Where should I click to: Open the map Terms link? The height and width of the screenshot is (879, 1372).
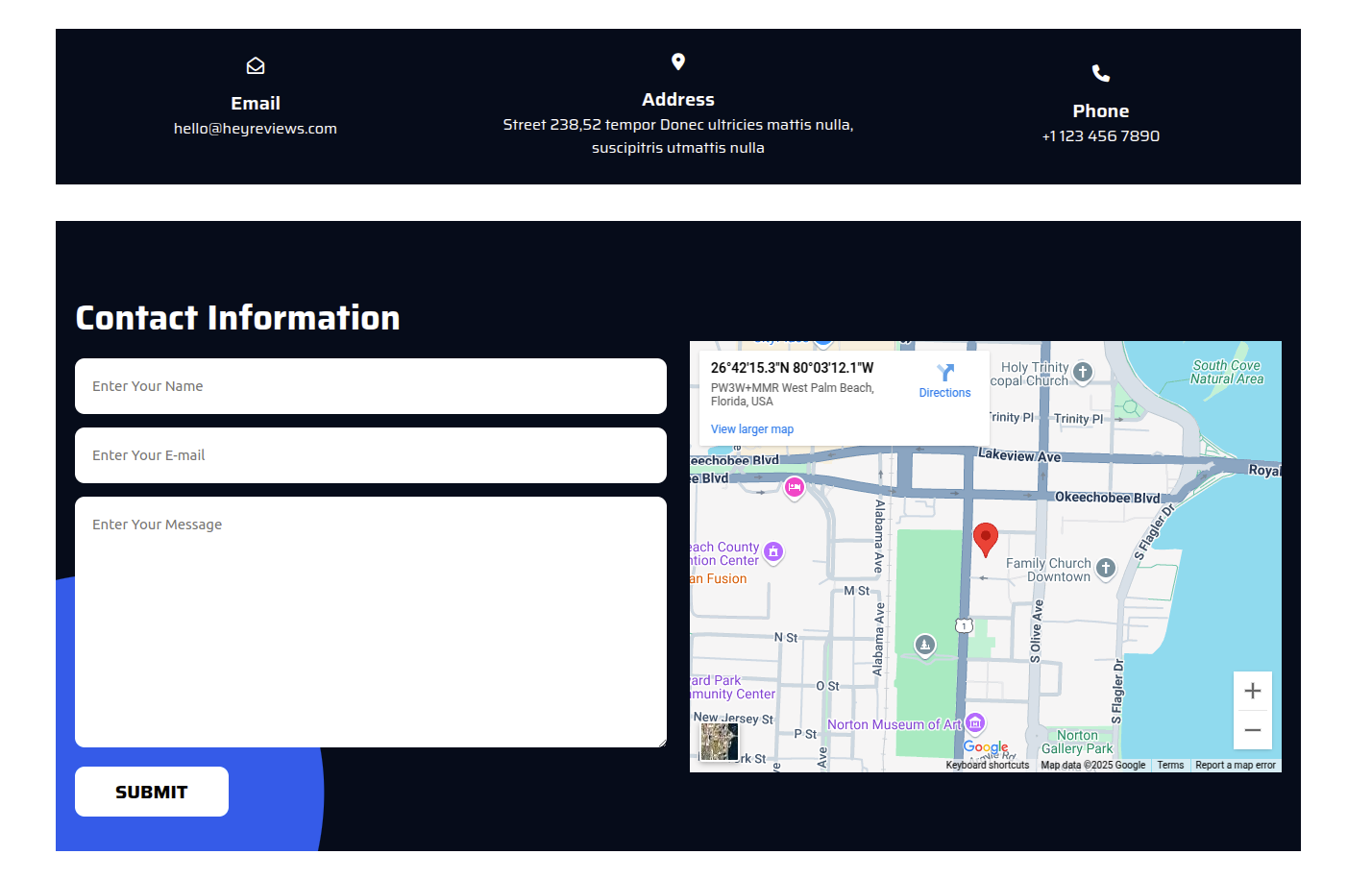pyautogui.click(x=1170, y=766)
